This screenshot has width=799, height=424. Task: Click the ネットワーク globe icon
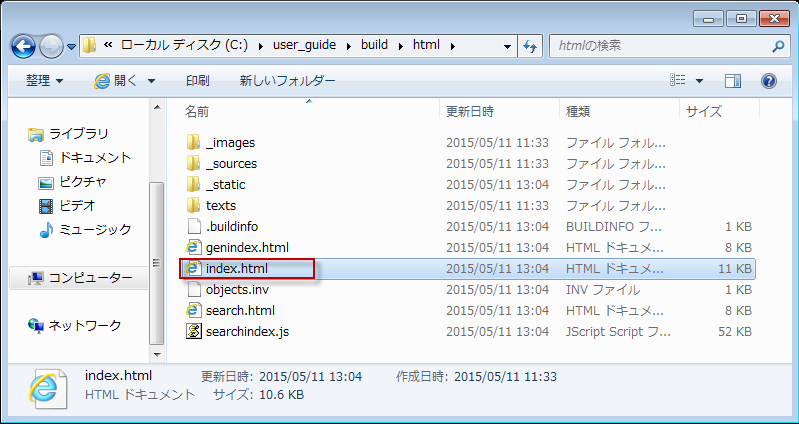point(36,326)
